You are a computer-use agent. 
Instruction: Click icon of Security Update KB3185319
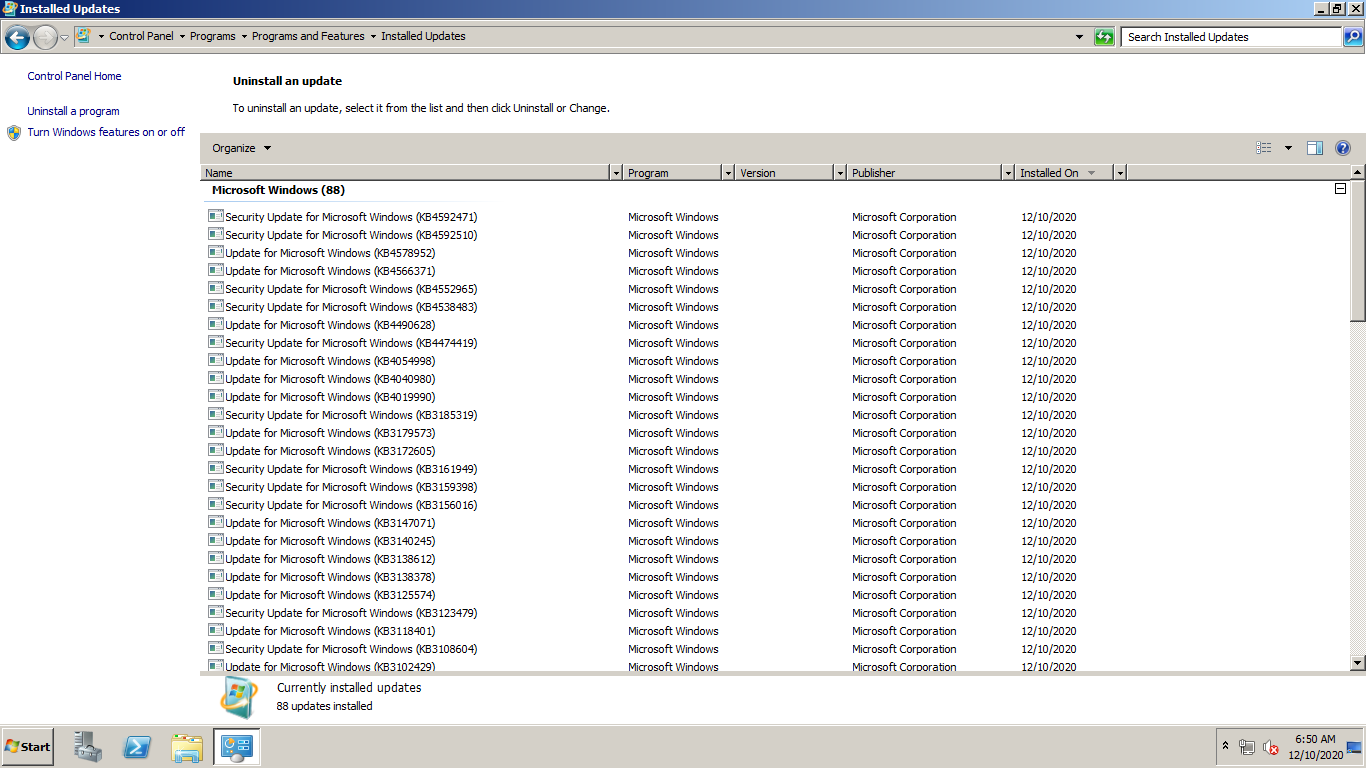[216, 414]
